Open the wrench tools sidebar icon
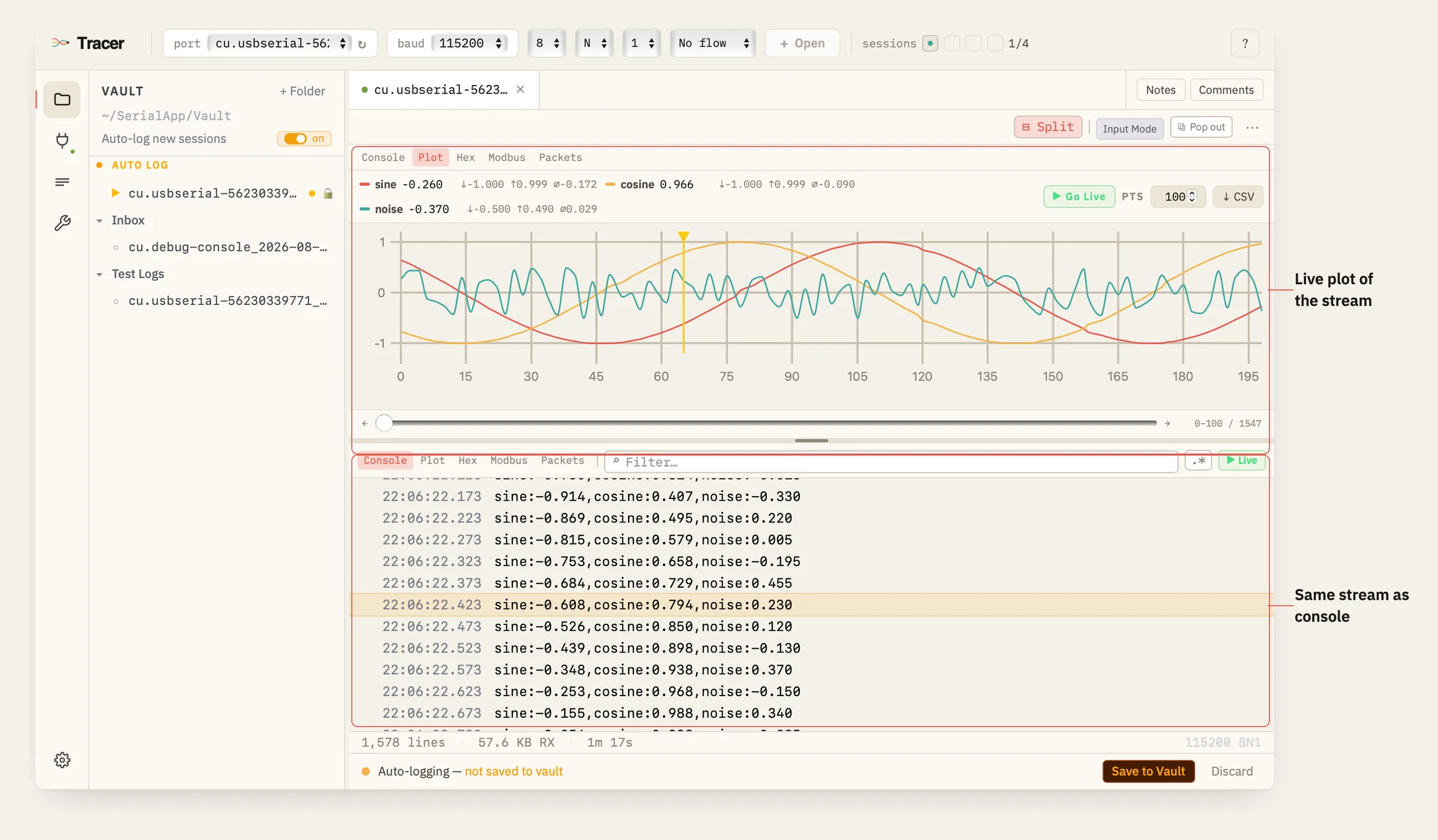This screenshot has width=1438, height=840. click(62, 223)
